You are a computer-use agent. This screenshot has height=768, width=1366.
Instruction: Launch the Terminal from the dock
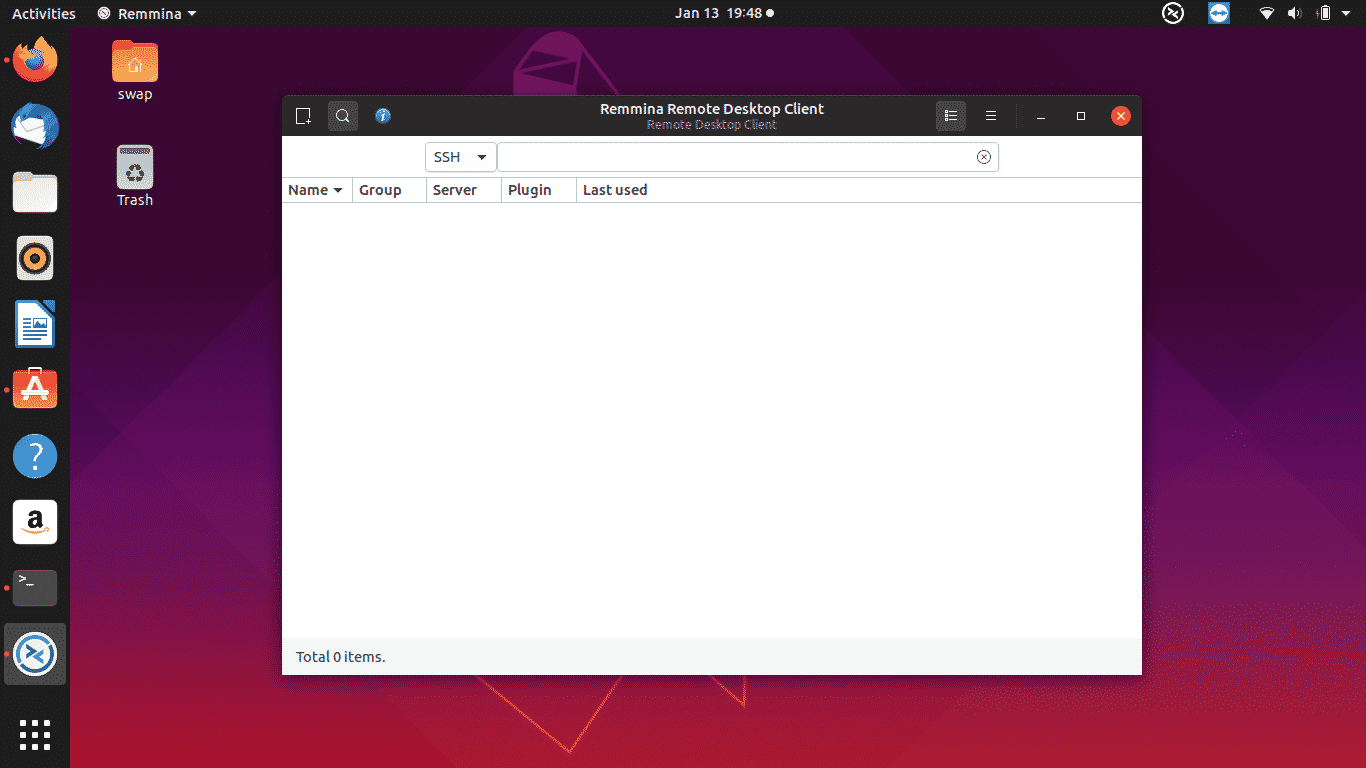click(x=35, y=588)
